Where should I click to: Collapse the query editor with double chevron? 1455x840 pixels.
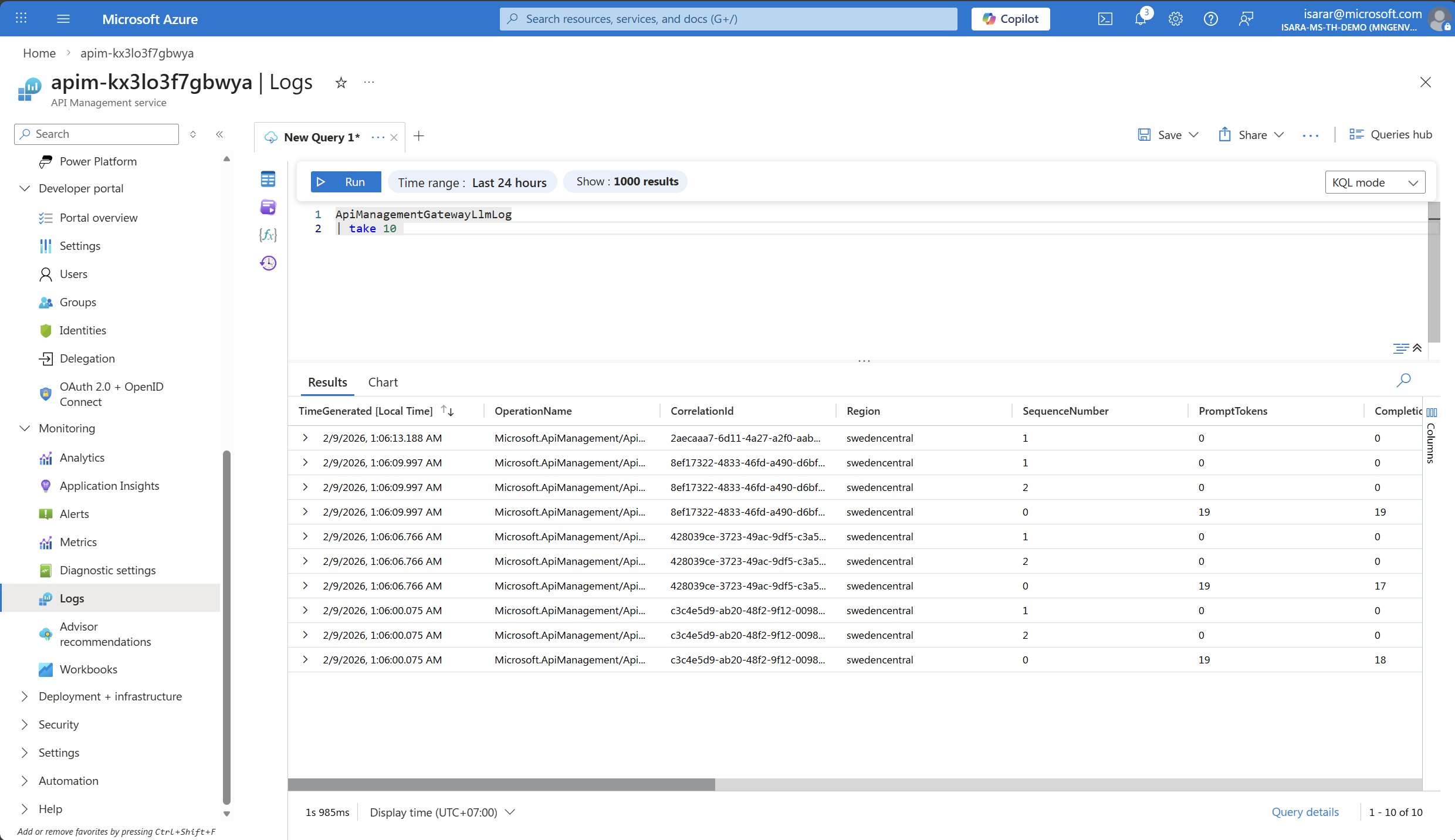[x=1417, y=348]
